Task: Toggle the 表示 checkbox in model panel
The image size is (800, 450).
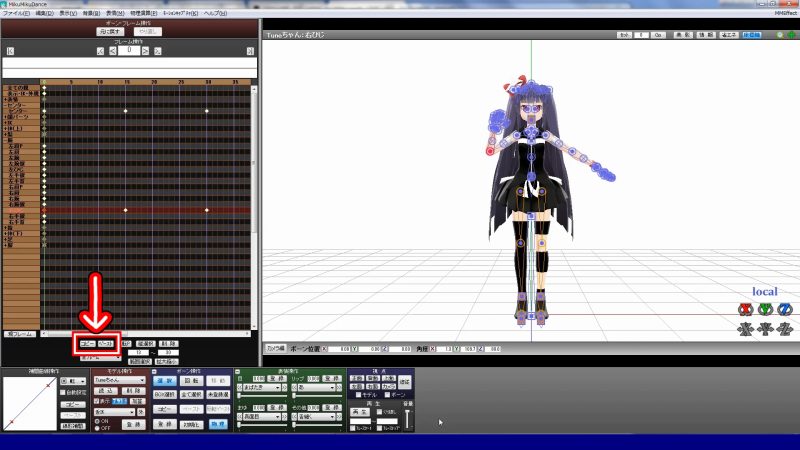Action: (x=96, y=402)
